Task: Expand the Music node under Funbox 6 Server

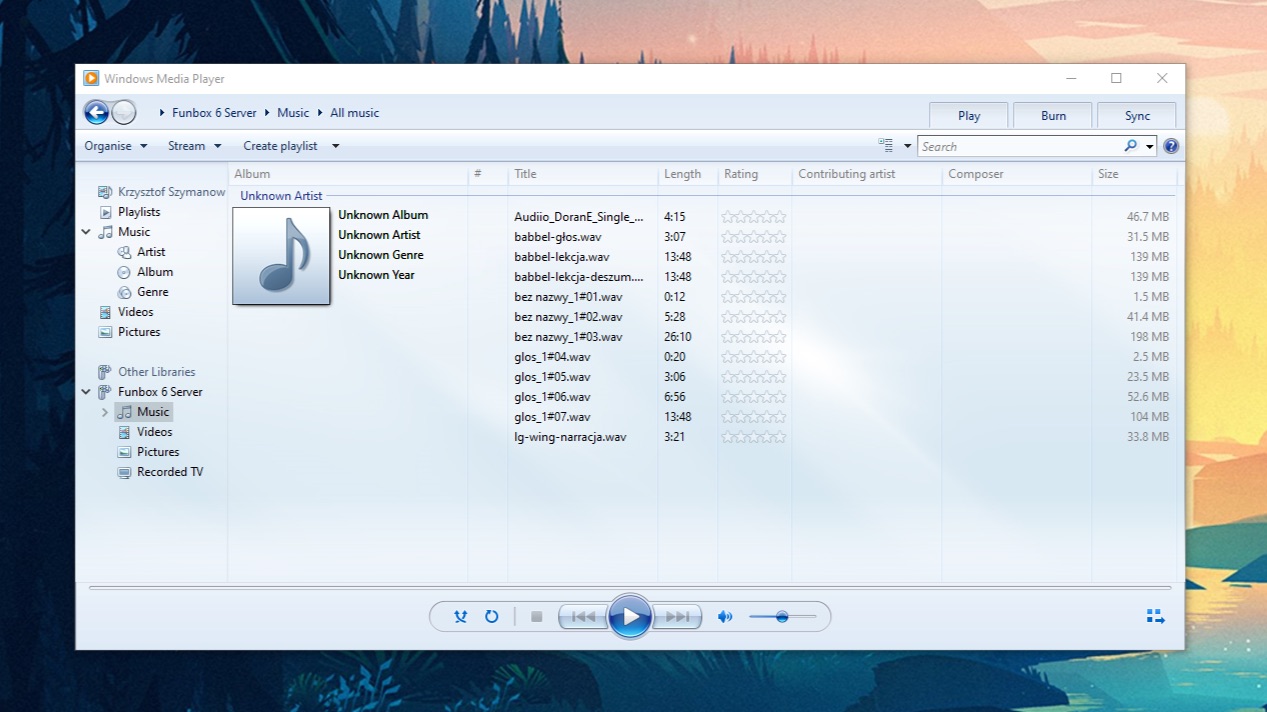Action: click(105, 412)
